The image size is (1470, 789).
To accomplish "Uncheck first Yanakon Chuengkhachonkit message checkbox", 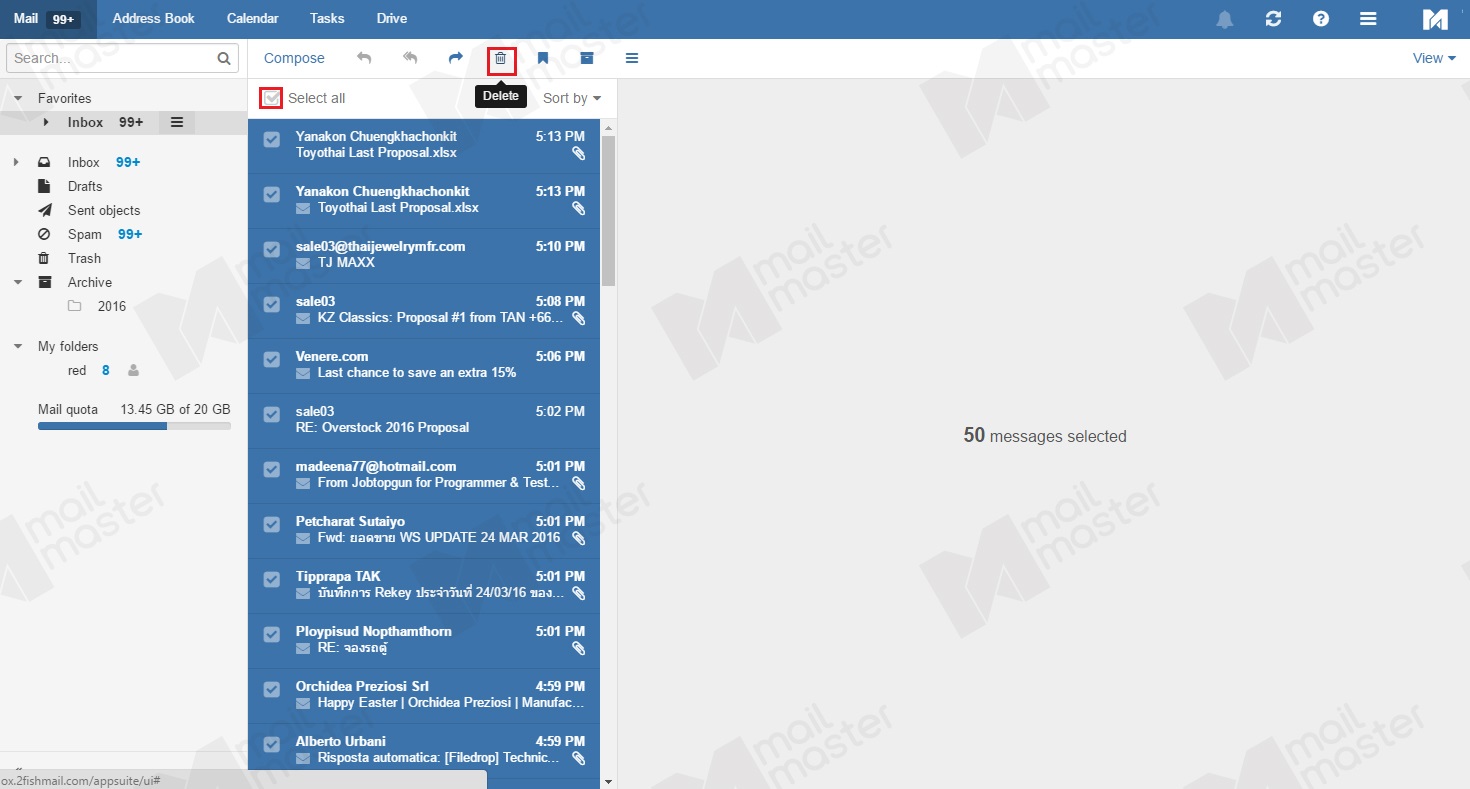I will (271, 140).
